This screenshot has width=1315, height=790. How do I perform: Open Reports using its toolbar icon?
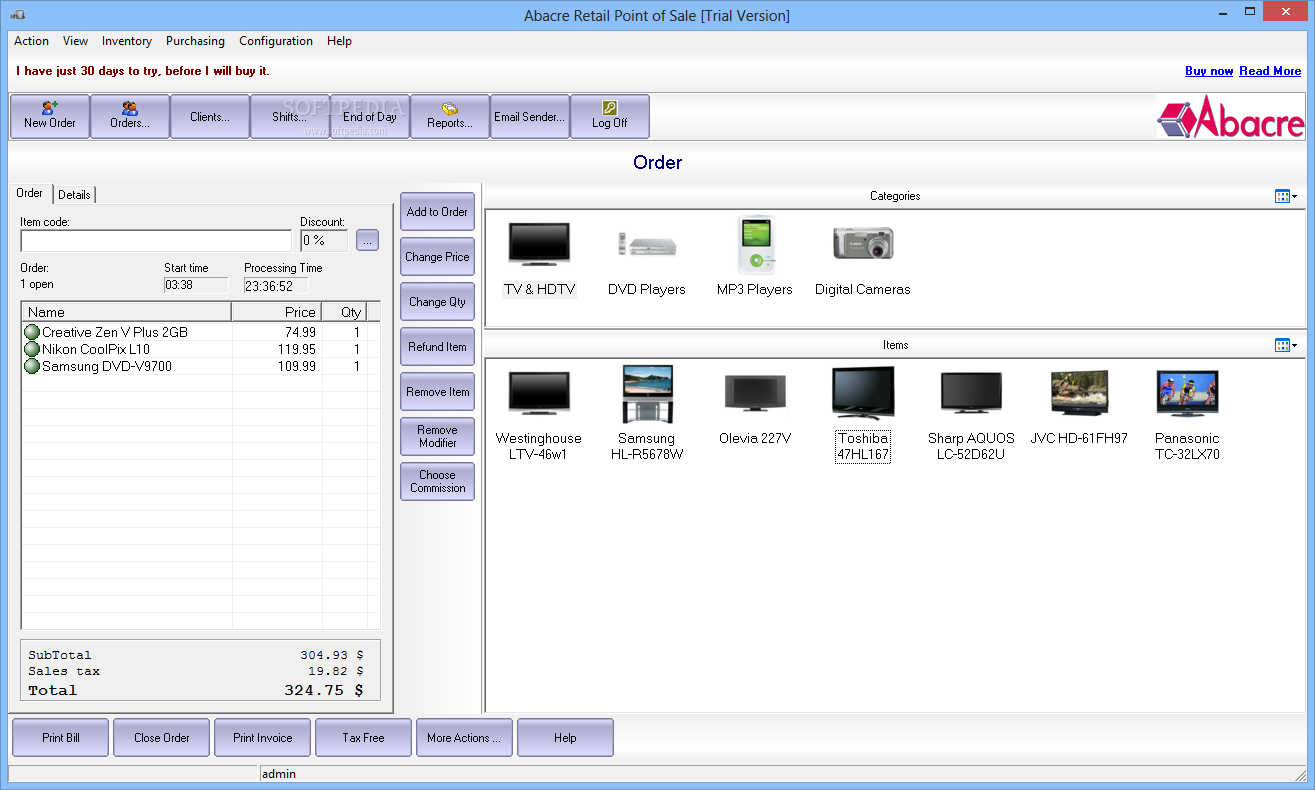(449, 116)
